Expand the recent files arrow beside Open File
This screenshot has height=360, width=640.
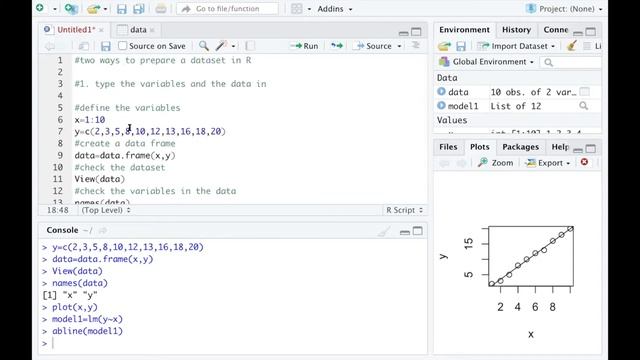coord(105,9)
